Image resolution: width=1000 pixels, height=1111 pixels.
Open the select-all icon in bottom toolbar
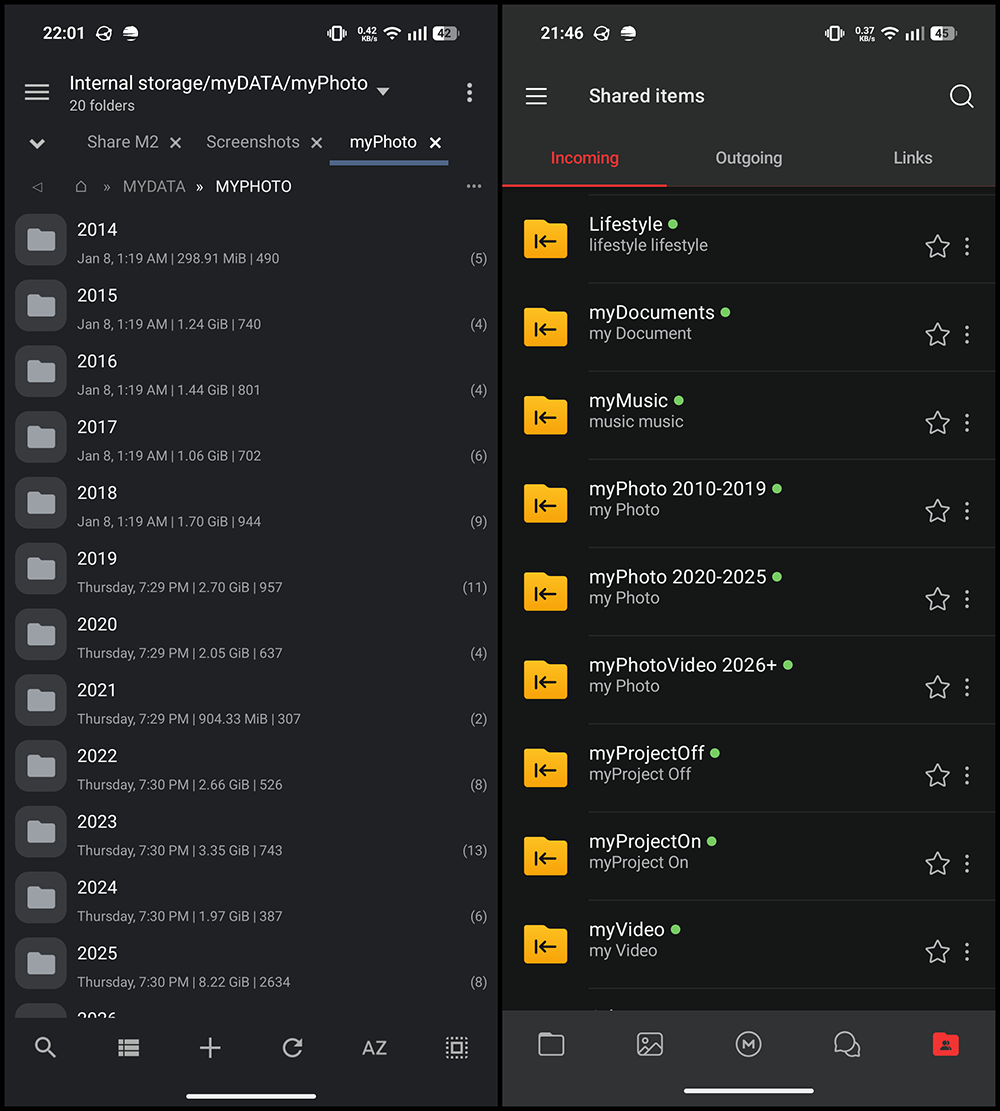point(456,1047)
